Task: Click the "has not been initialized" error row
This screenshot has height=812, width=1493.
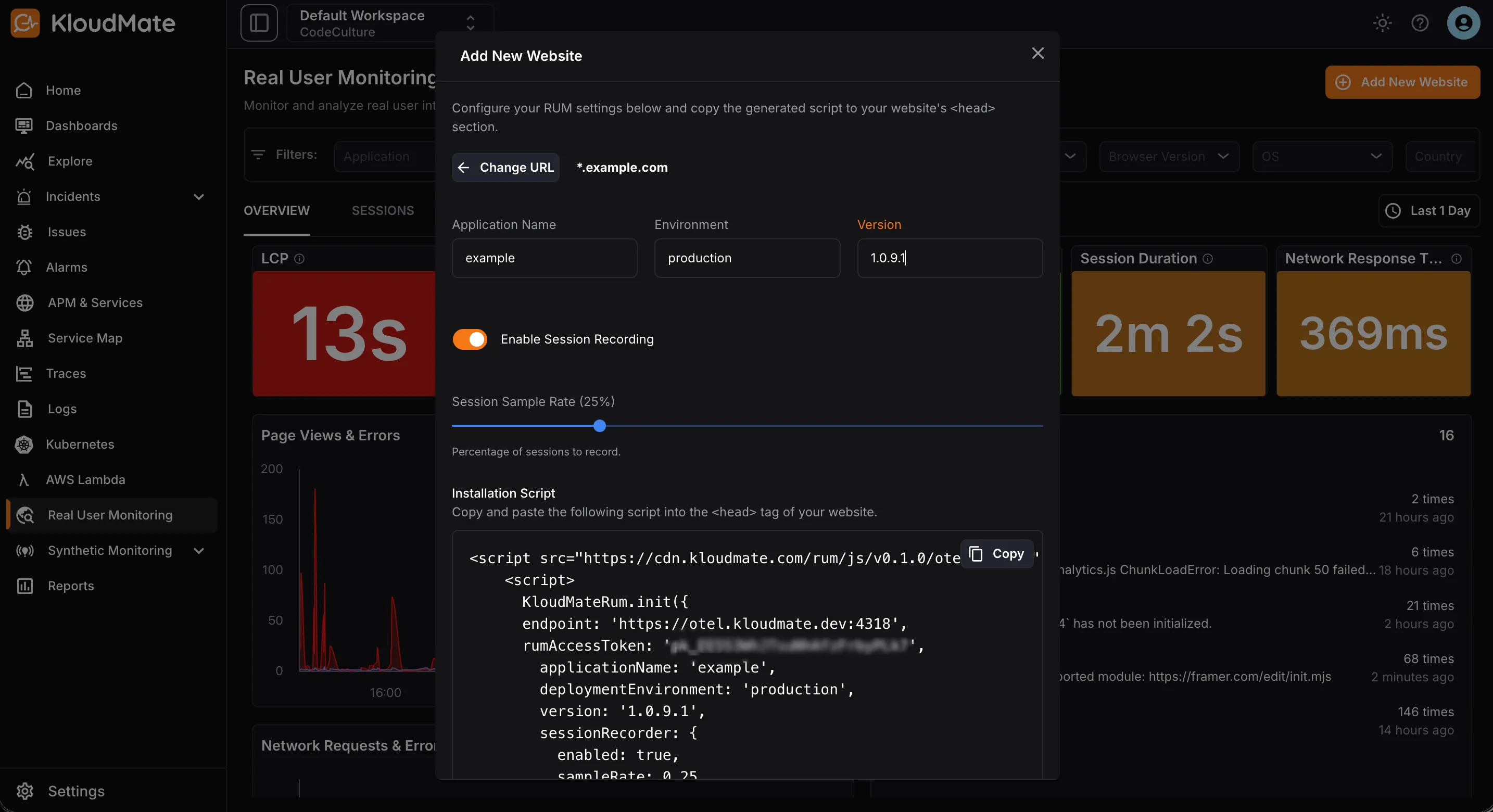Action: (1257, 614)
